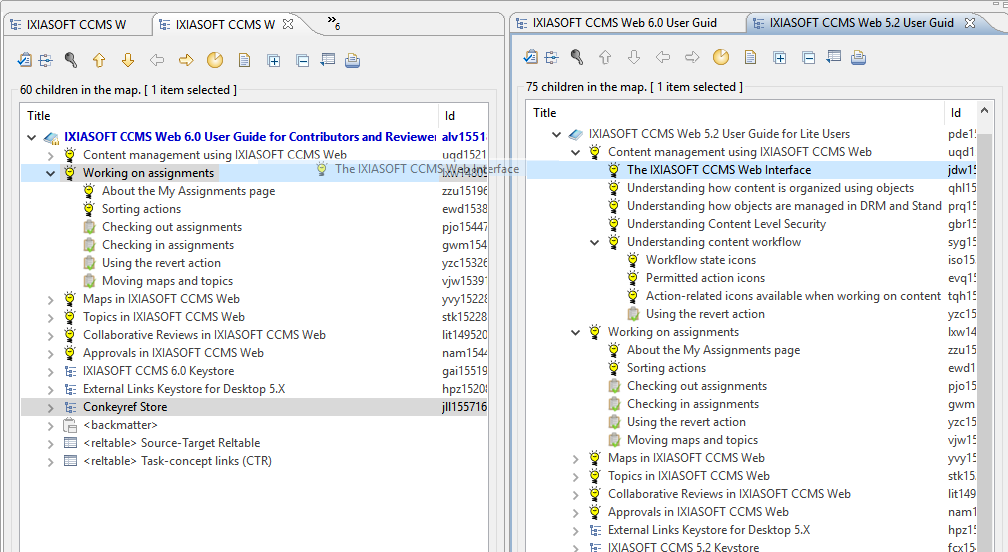Click the printer icon in the right map toolbar
Screen dimensions: 1008x552
click(x=858, y=57)
